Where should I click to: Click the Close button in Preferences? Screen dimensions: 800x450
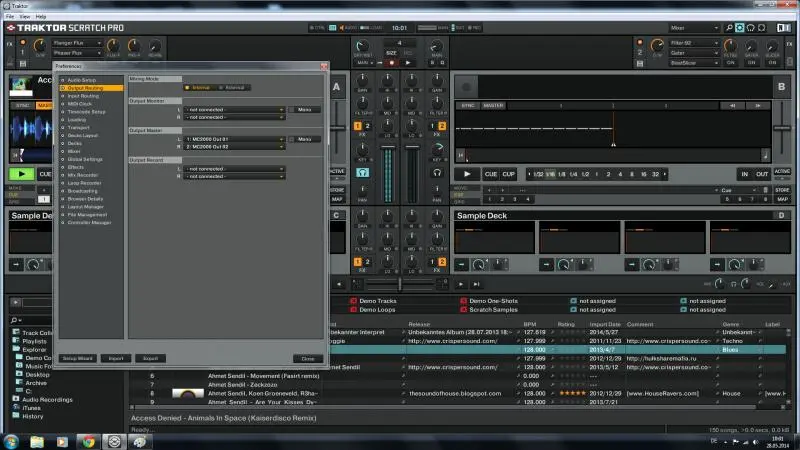(x=308, y=357)
